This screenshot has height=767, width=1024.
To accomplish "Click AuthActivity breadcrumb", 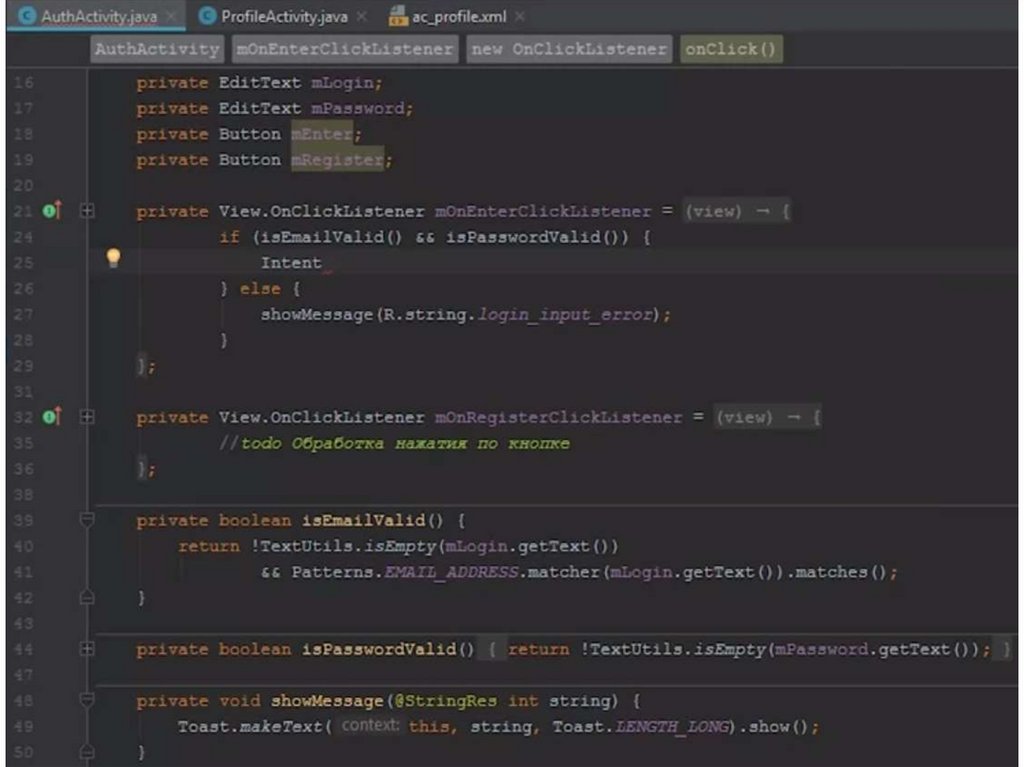I will pos(156,49).
